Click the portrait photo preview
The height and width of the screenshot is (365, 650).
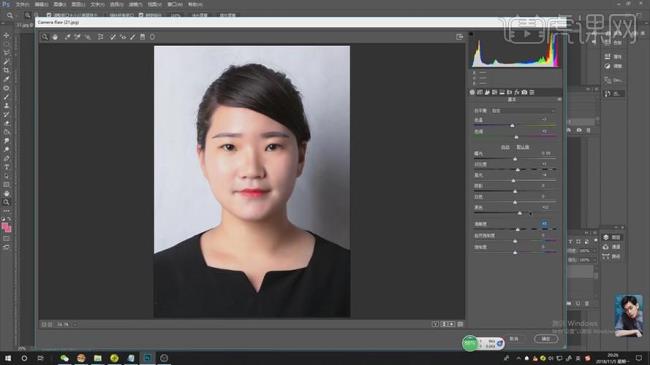(252, 182)
